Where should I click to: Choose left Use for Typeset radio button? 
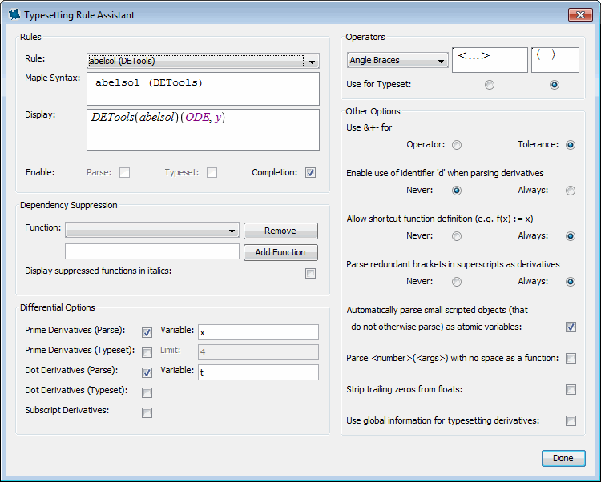(x=489, y=85)
